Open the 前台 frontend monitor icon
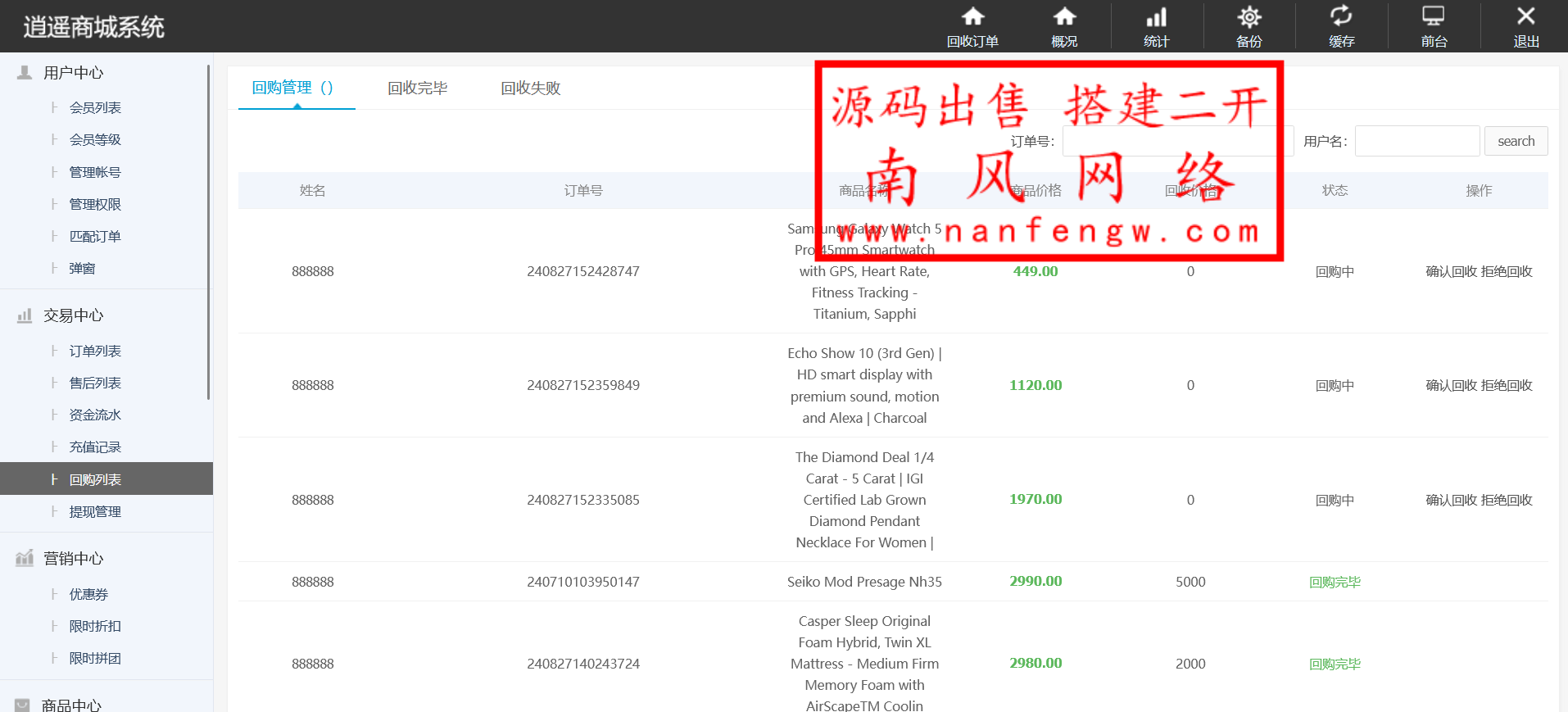 pos(1433,17)
